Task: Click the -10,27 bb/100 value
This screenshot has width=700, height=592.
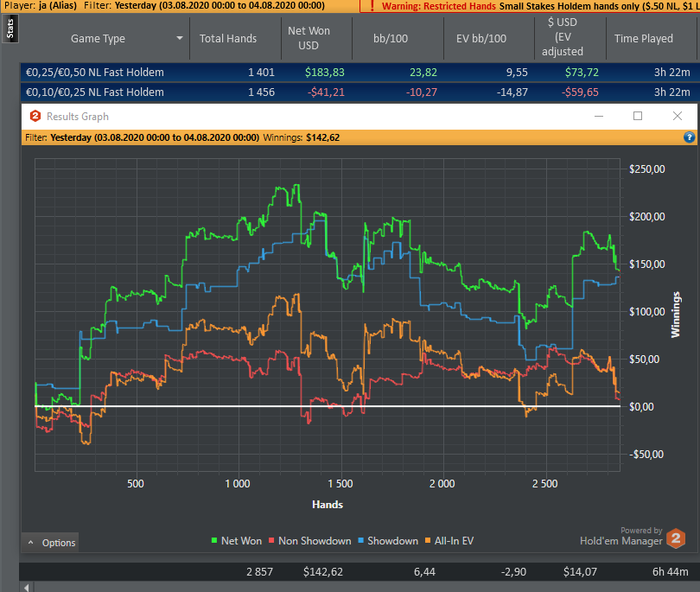Action: coord(421,92)
